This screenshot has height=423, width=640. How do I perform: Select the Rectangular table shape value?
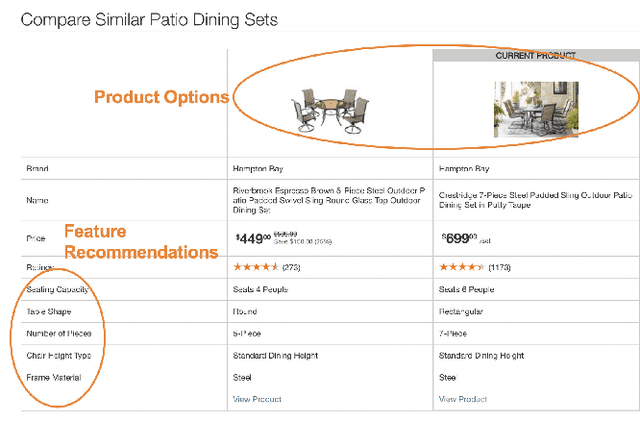(461, 311)
